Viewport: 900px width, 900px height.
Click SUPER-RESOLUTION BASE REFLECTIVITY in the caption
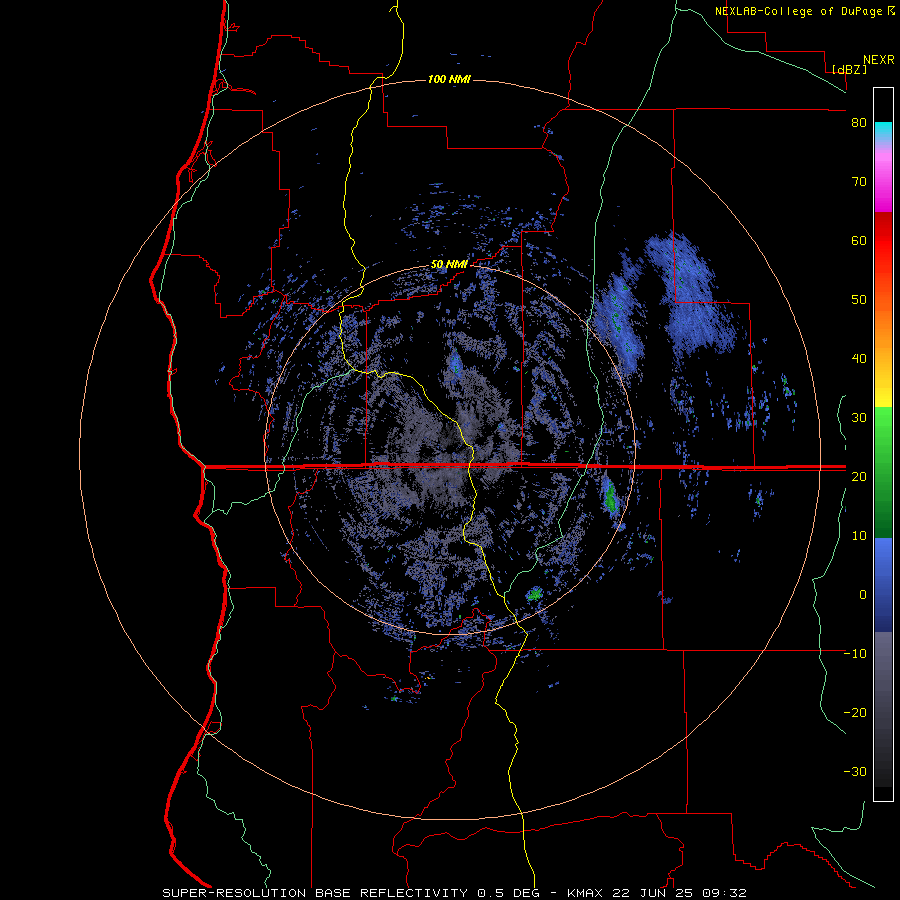click(x=315, y=893)
